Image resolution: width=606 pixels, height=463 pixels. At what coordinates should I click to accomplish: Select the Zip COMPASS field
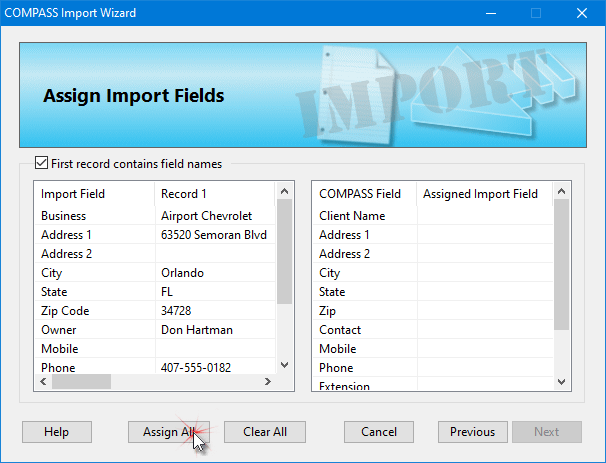tap(327, 311)
